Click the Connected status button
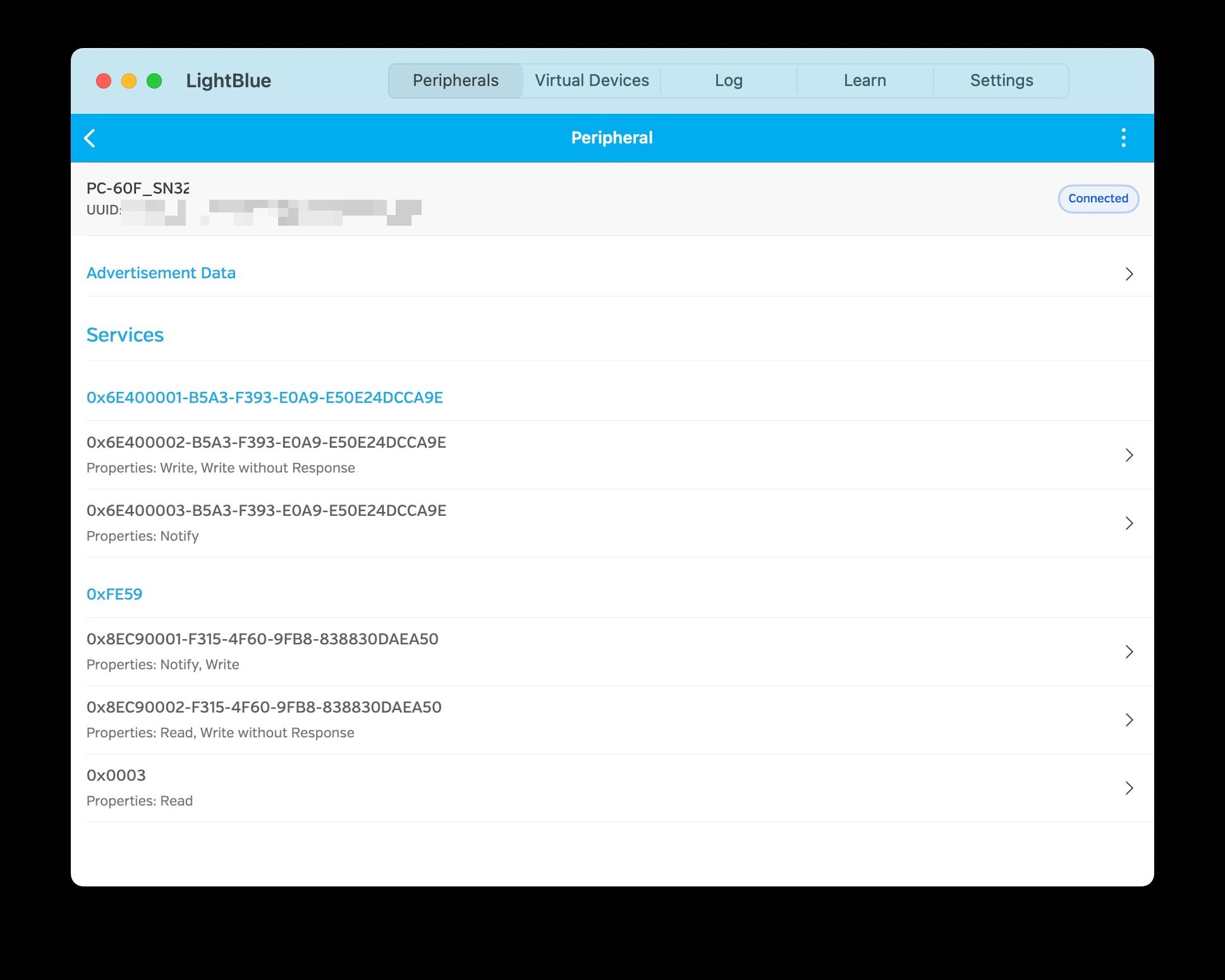This screenshot has height=980, width=1225. (x=1097, y=199)
